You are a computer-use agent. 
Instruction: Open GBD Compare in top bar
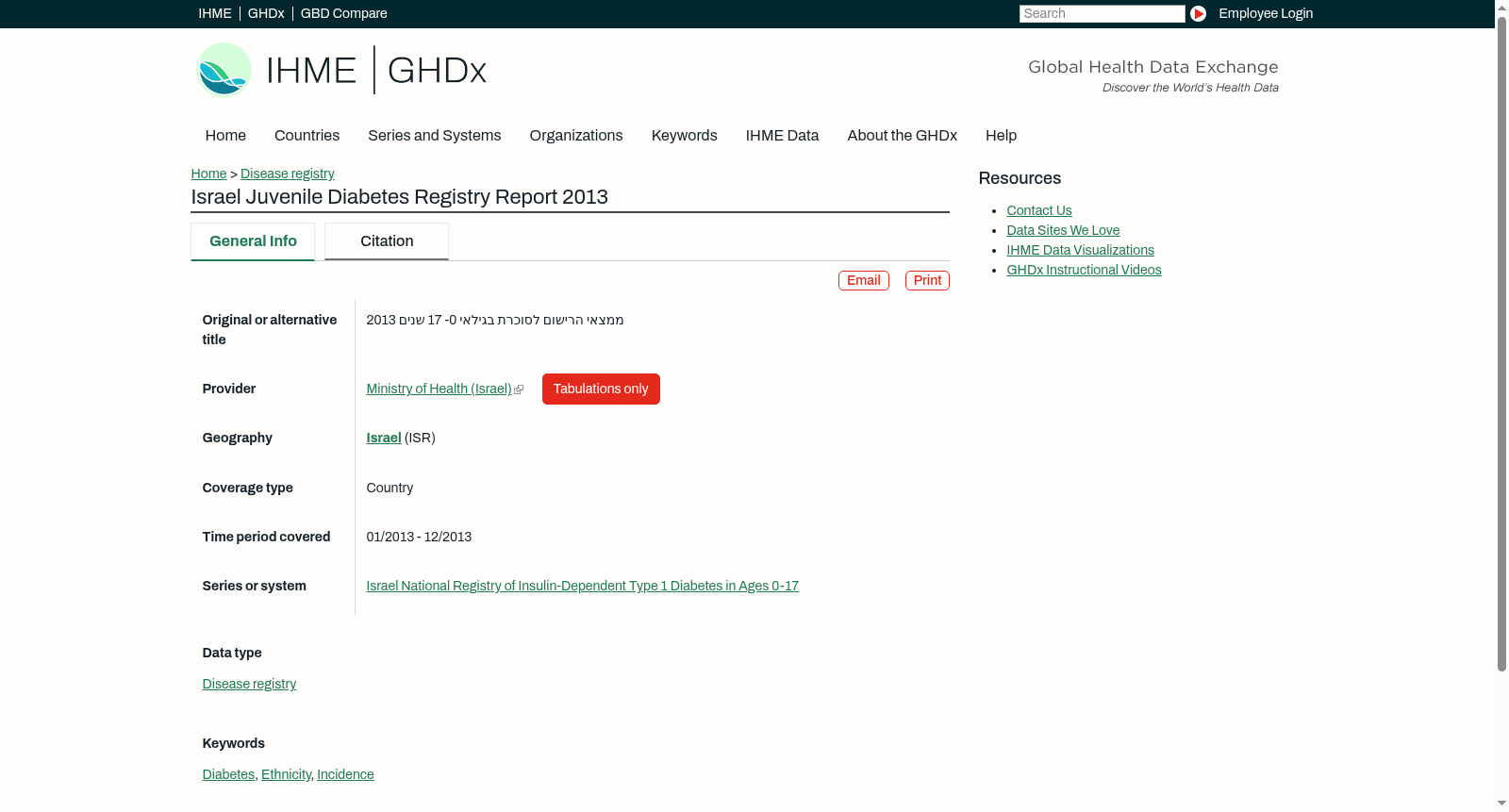click(x=343, y=13)
